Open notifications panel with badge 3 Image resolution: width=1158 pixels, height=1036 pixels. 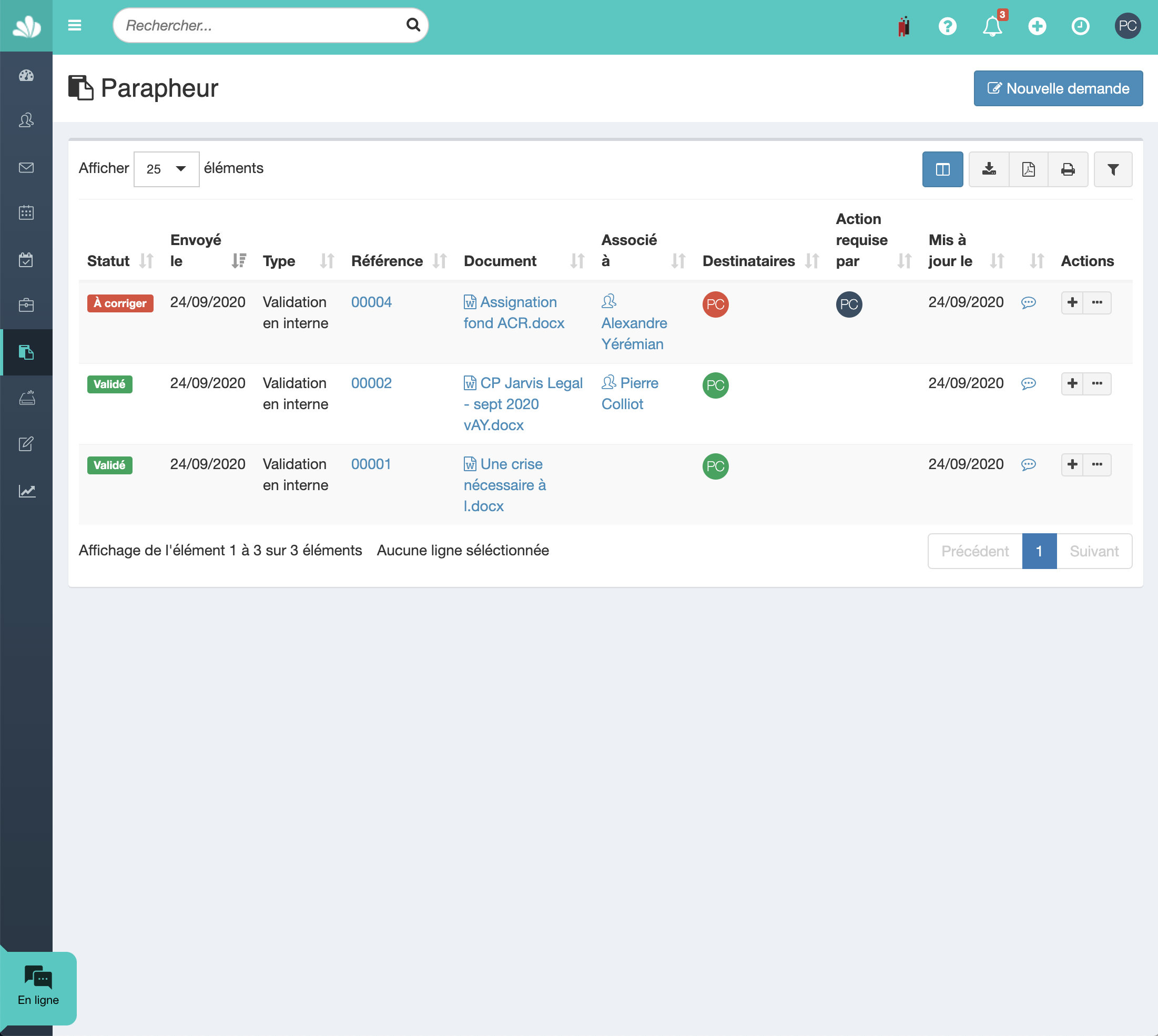point(991,25)
